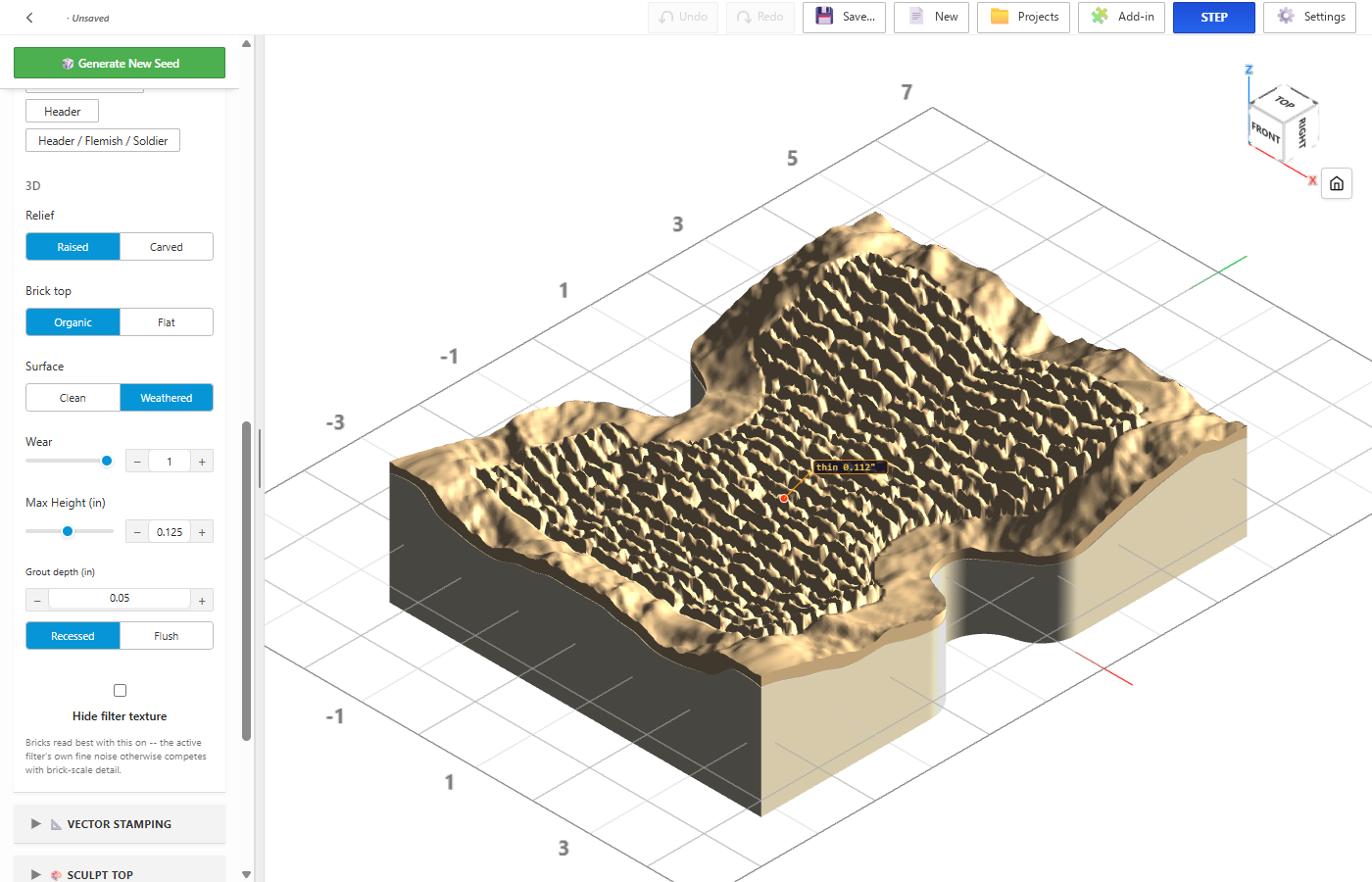This screenshot has width=1372, height=882.
Task: Click the Redo arrow icon
Action: pyautogui.click(x=744, y=18)
